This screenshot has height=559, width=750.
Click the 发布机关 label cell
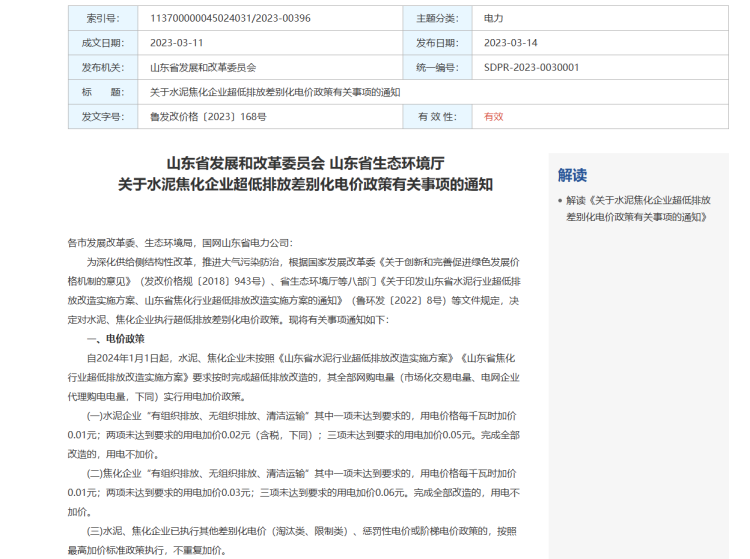click(x=103, y=67)
